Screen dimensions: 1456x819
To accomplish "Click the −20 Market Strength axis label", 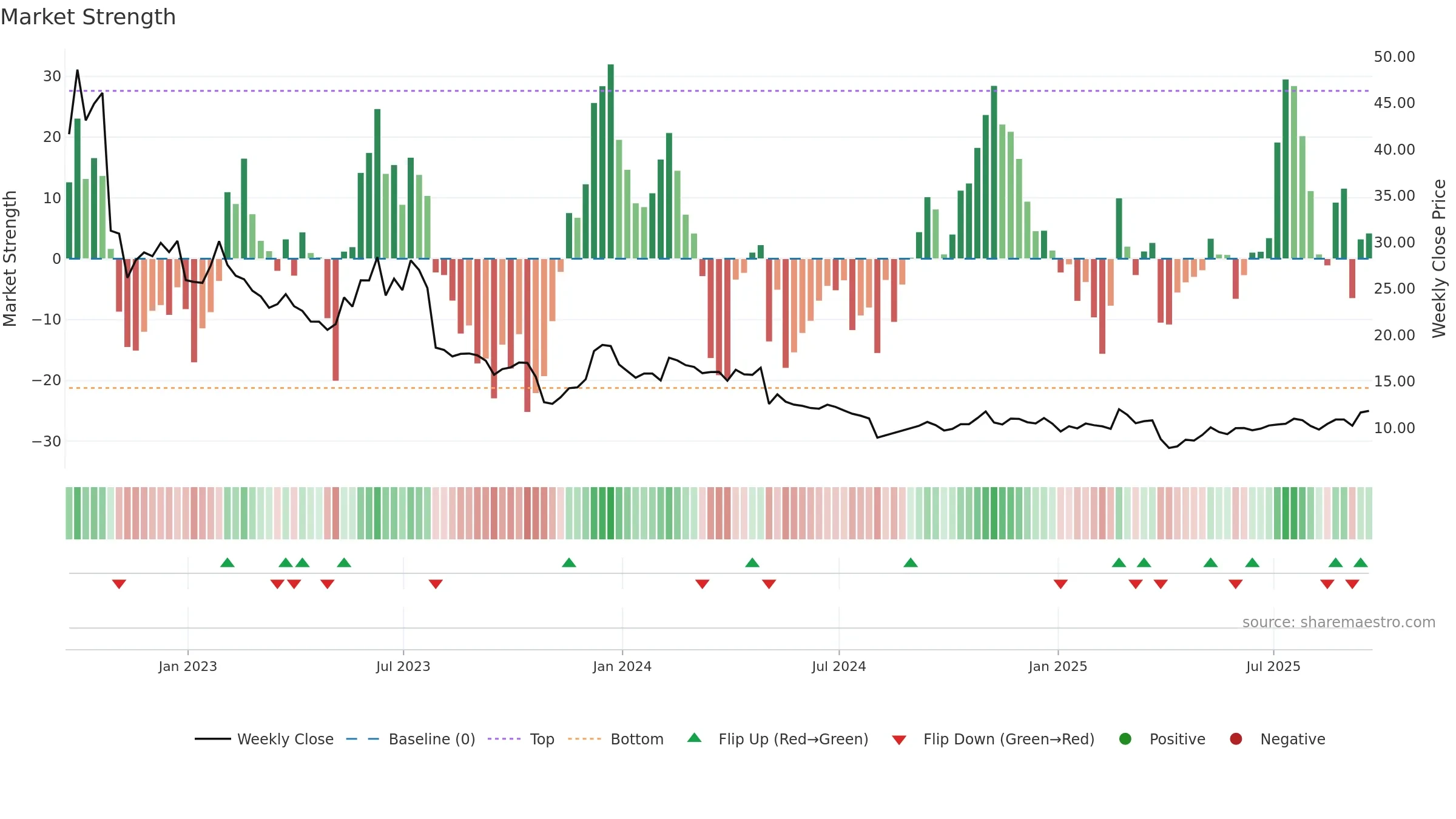I will pos(47,380).
